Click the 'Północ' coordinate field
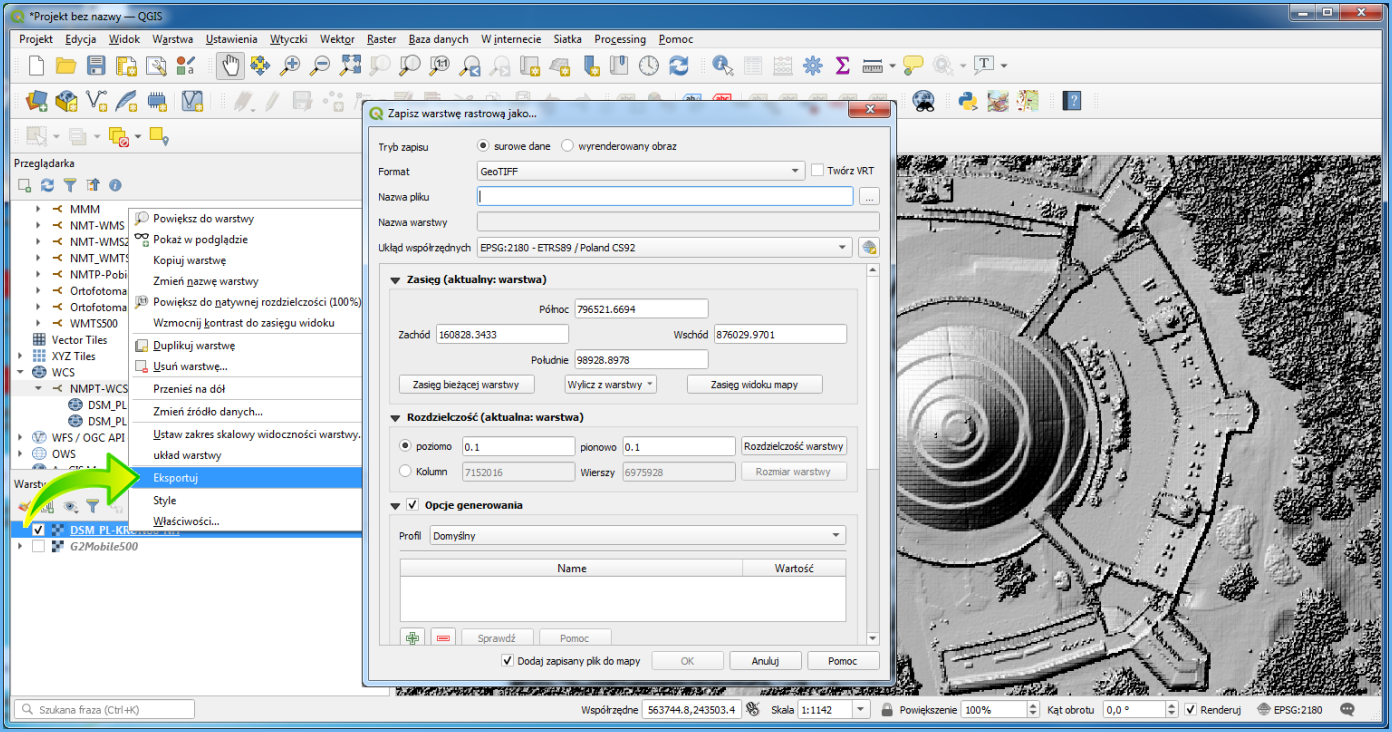This screenshot has width=1392, height=732. click(641, 308)
